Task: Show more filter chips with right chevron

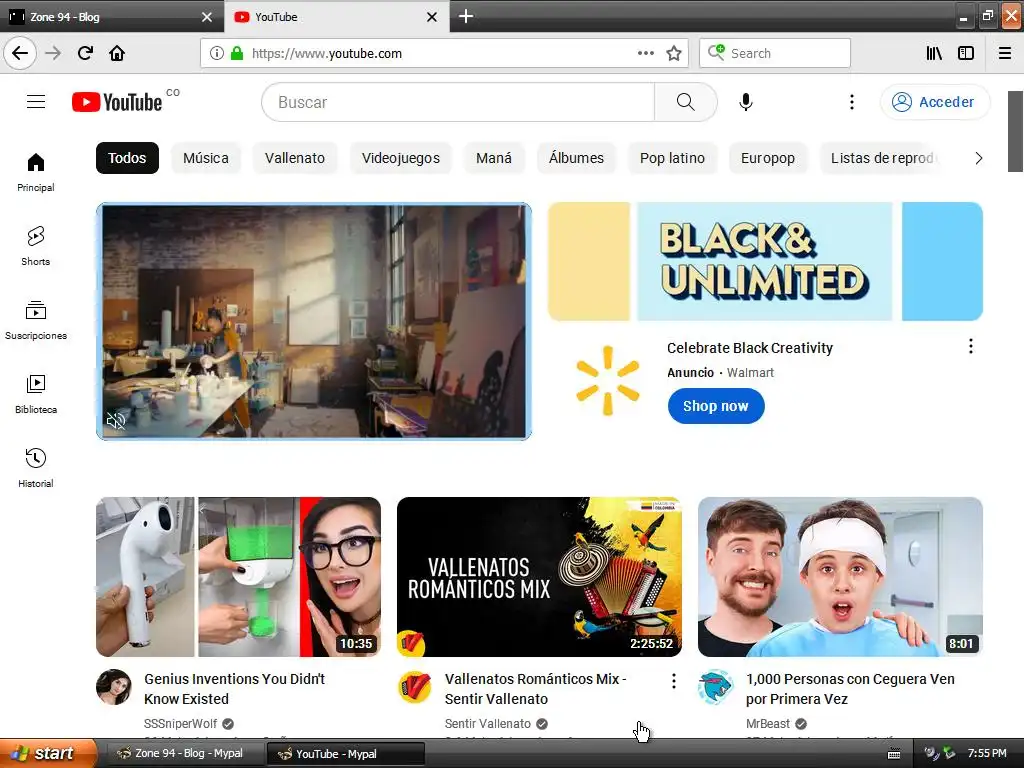Action: click(978, 158)
